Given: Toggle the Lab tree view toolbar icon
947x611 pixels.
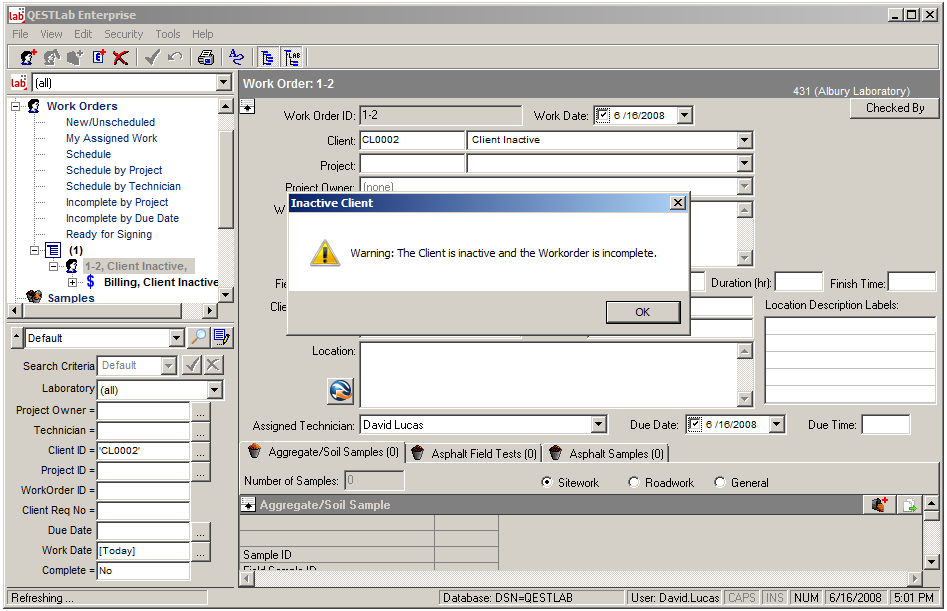Looking at the screenshot, I should [293, 58].
